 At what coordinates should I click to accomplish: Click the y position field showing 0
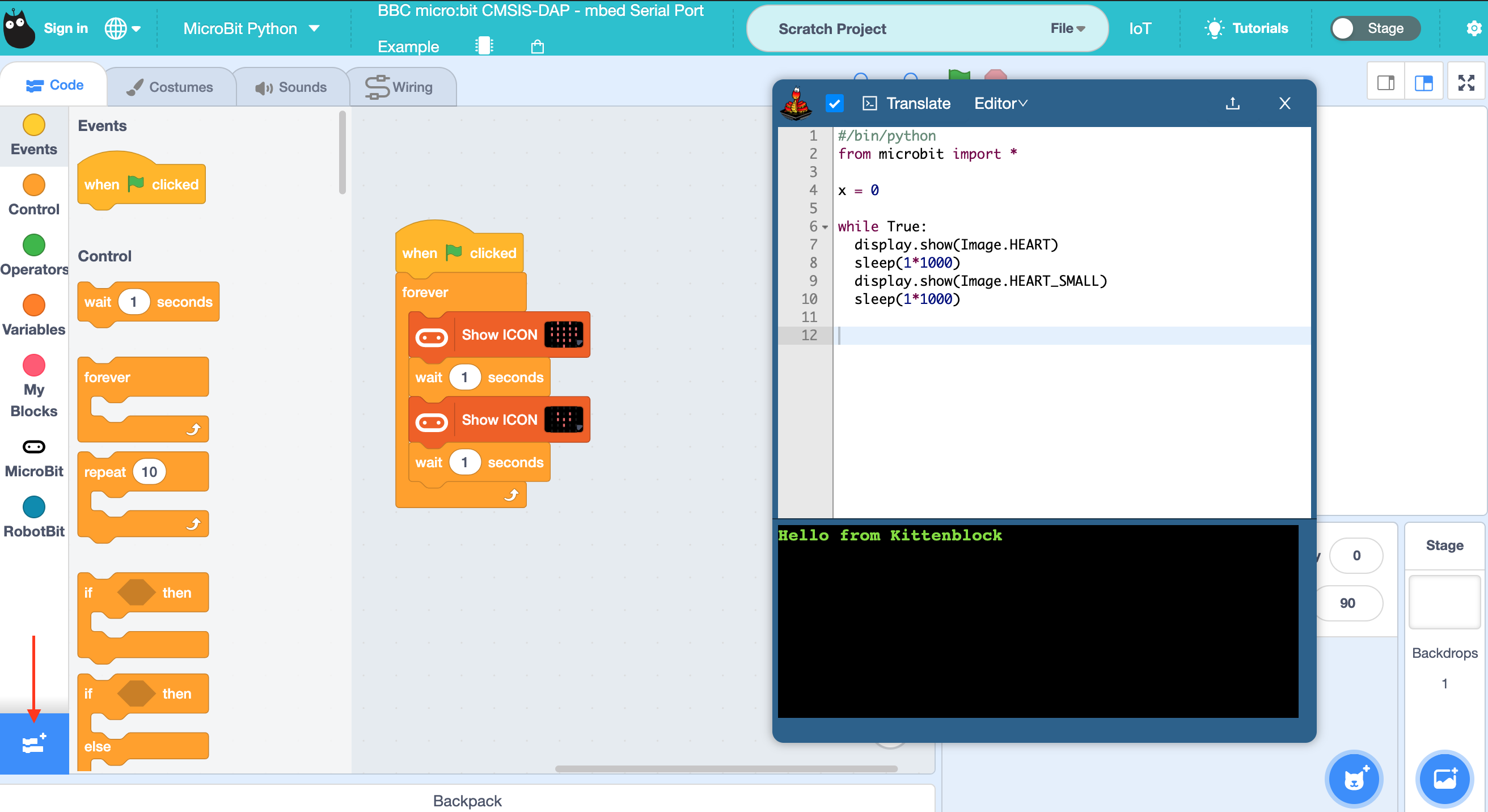click(x=1356, y=556)
